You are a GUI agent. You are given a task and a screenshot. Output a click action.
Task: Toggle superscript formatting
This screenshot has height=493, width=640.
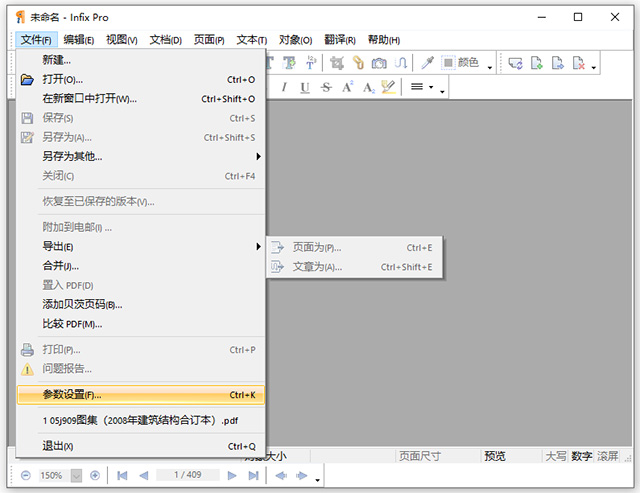click(x=347, y=88)
